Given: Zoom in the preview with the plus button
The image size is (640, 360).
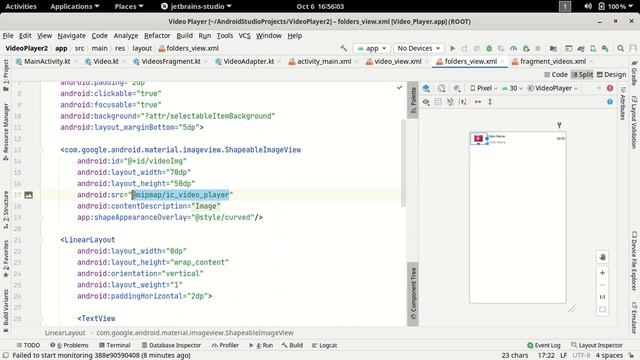Looking at the screenshot, I should pyautogui.click(x=602, y=273).
